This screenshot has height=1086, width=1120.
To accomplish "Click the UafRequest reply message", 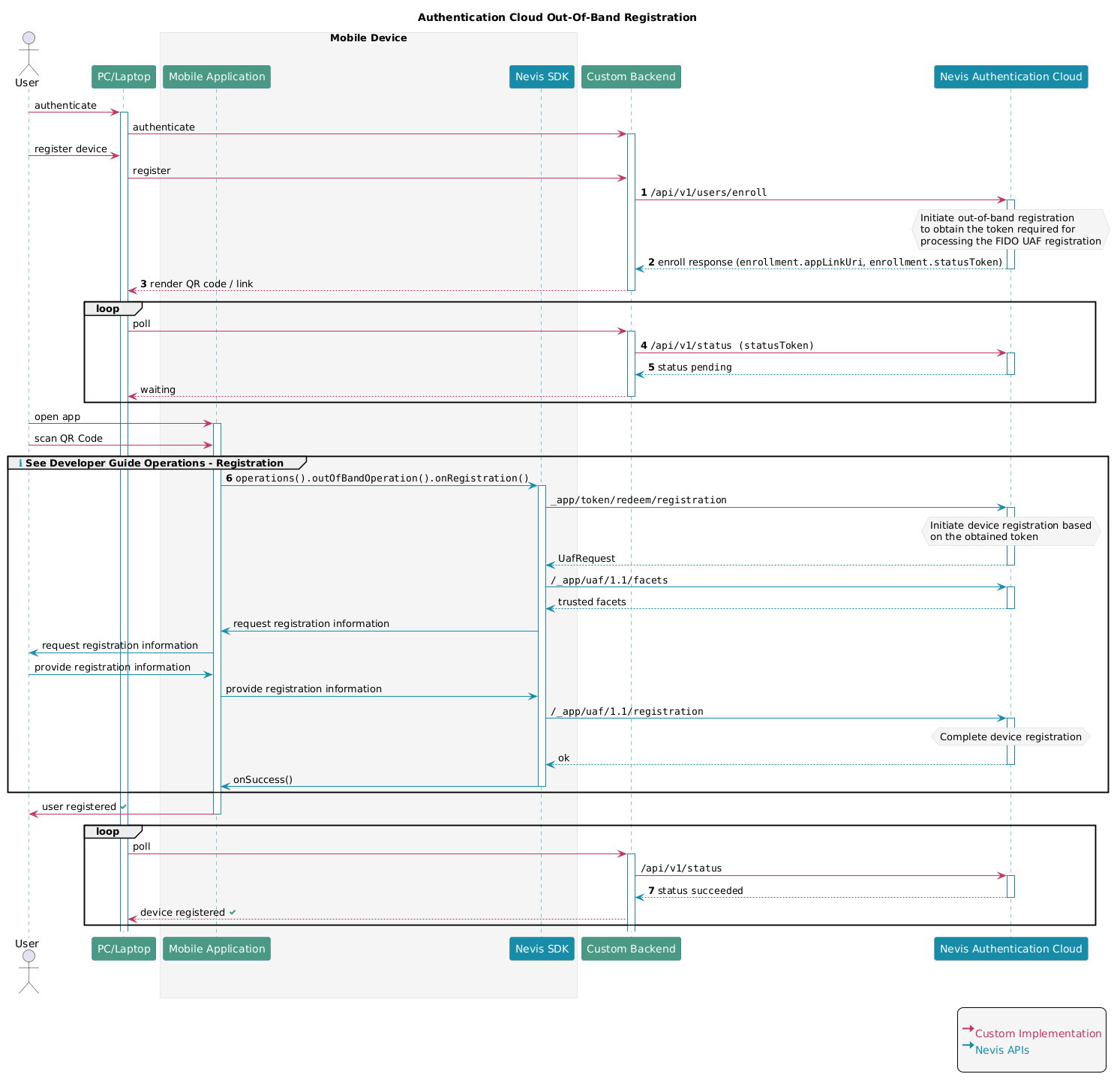I will pos(587,559).
